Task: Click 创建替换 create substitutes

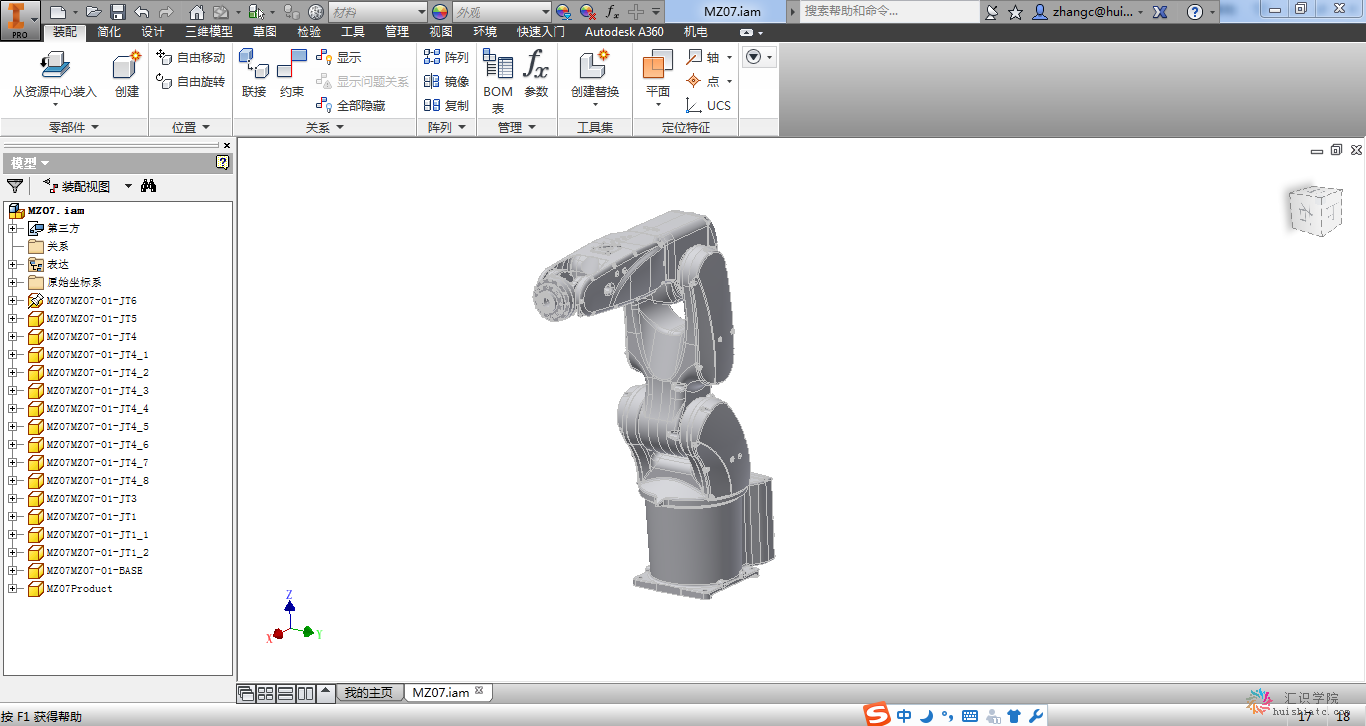Action: (595, 78)
